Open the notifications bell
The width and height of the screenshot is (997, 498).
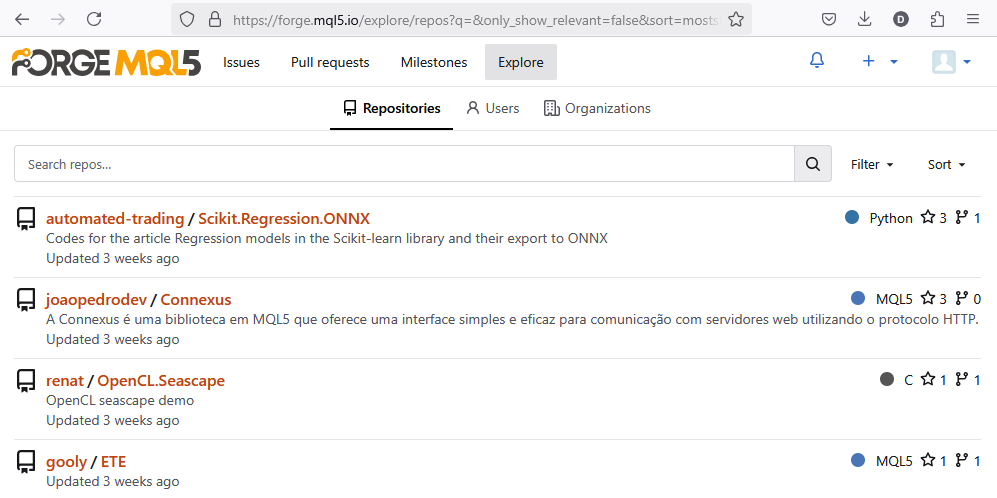[817, 61]
